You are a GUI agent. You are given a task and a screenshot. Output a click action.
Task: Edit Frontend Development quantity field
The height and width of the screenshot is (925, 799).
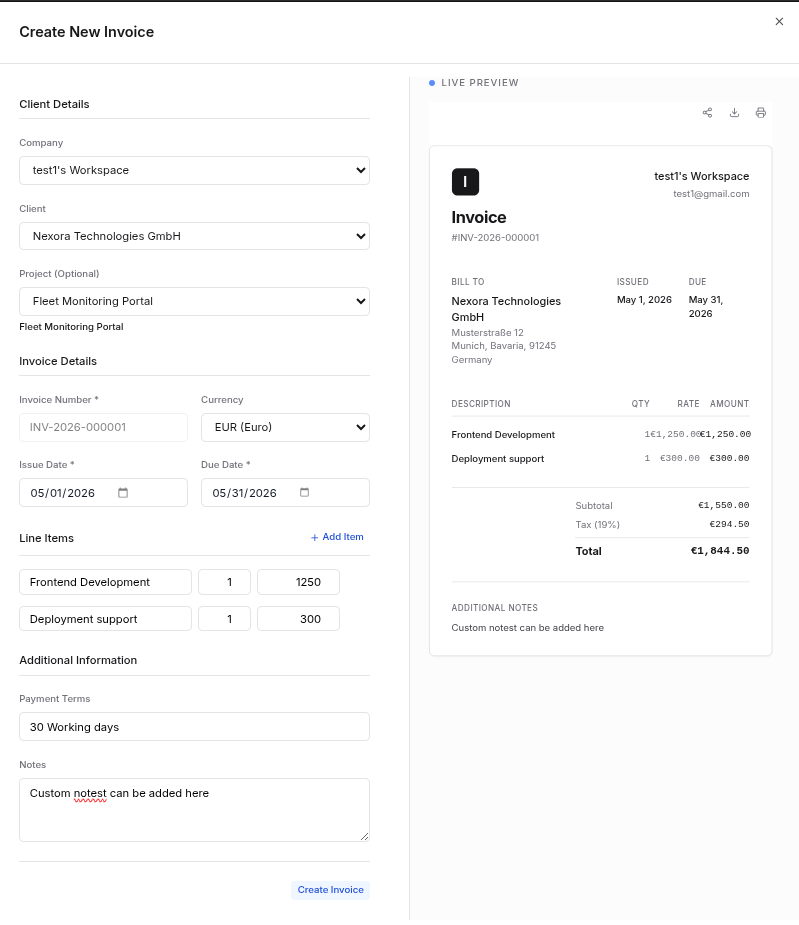[224, 582]
